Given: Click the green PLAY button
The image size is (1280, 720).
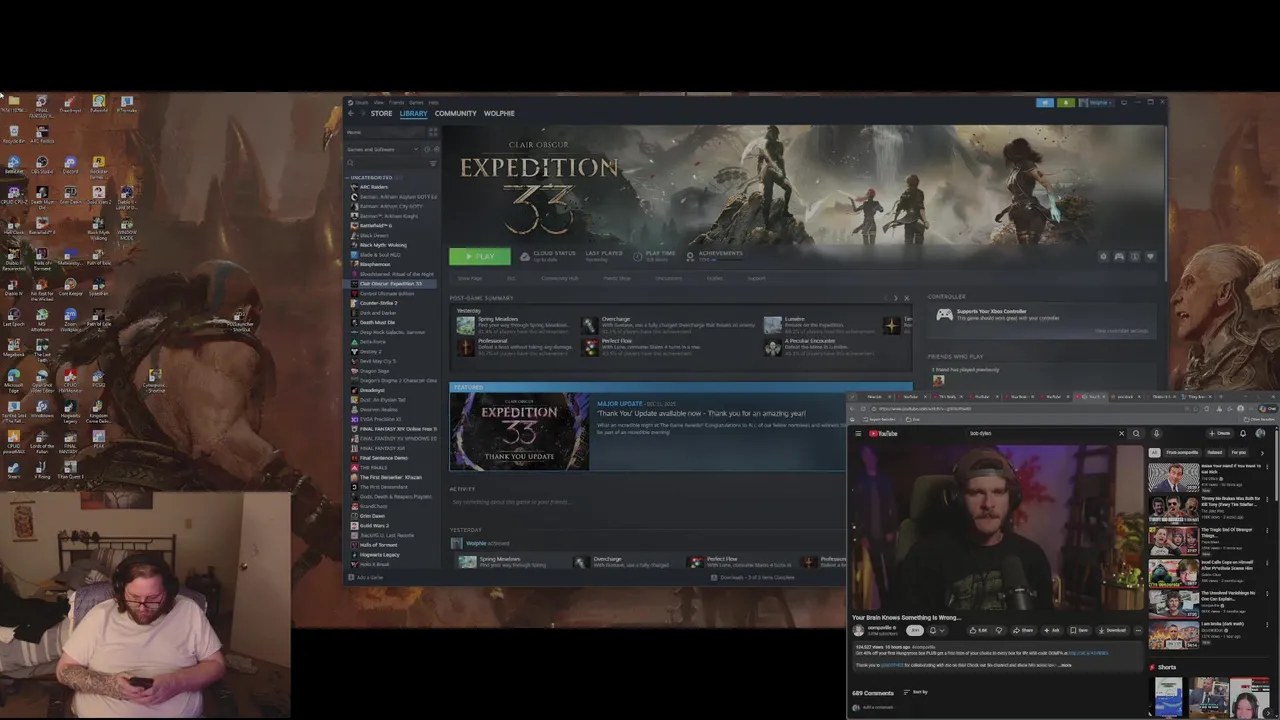Looking at the screenshot, I should point(479,257).
